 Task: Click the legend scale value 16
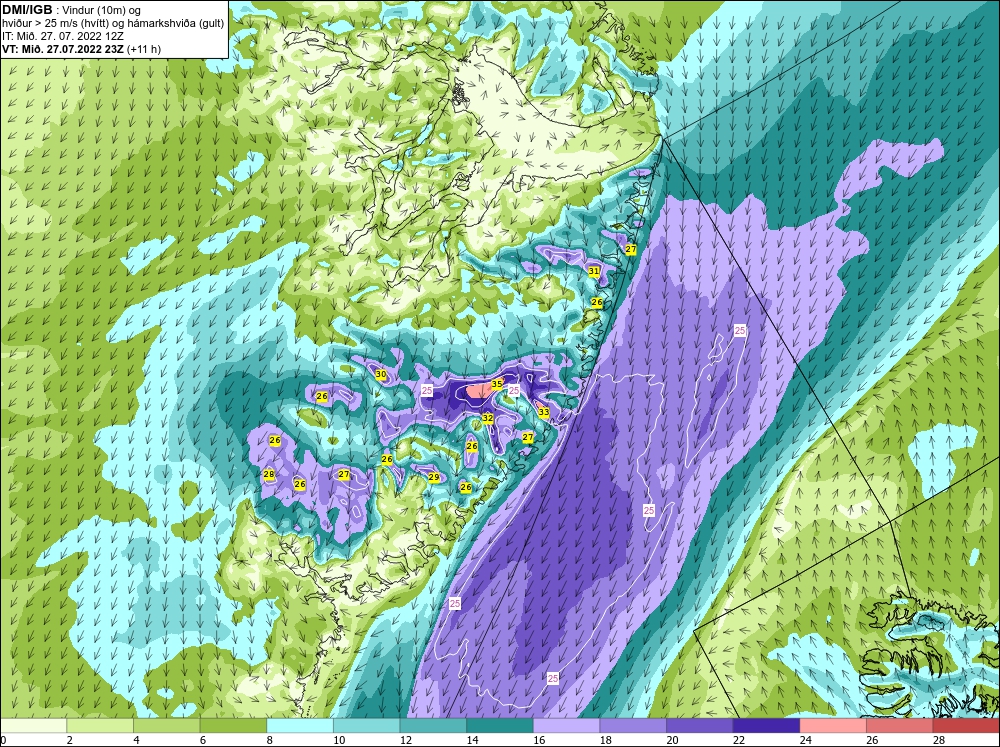click(539, 740)
